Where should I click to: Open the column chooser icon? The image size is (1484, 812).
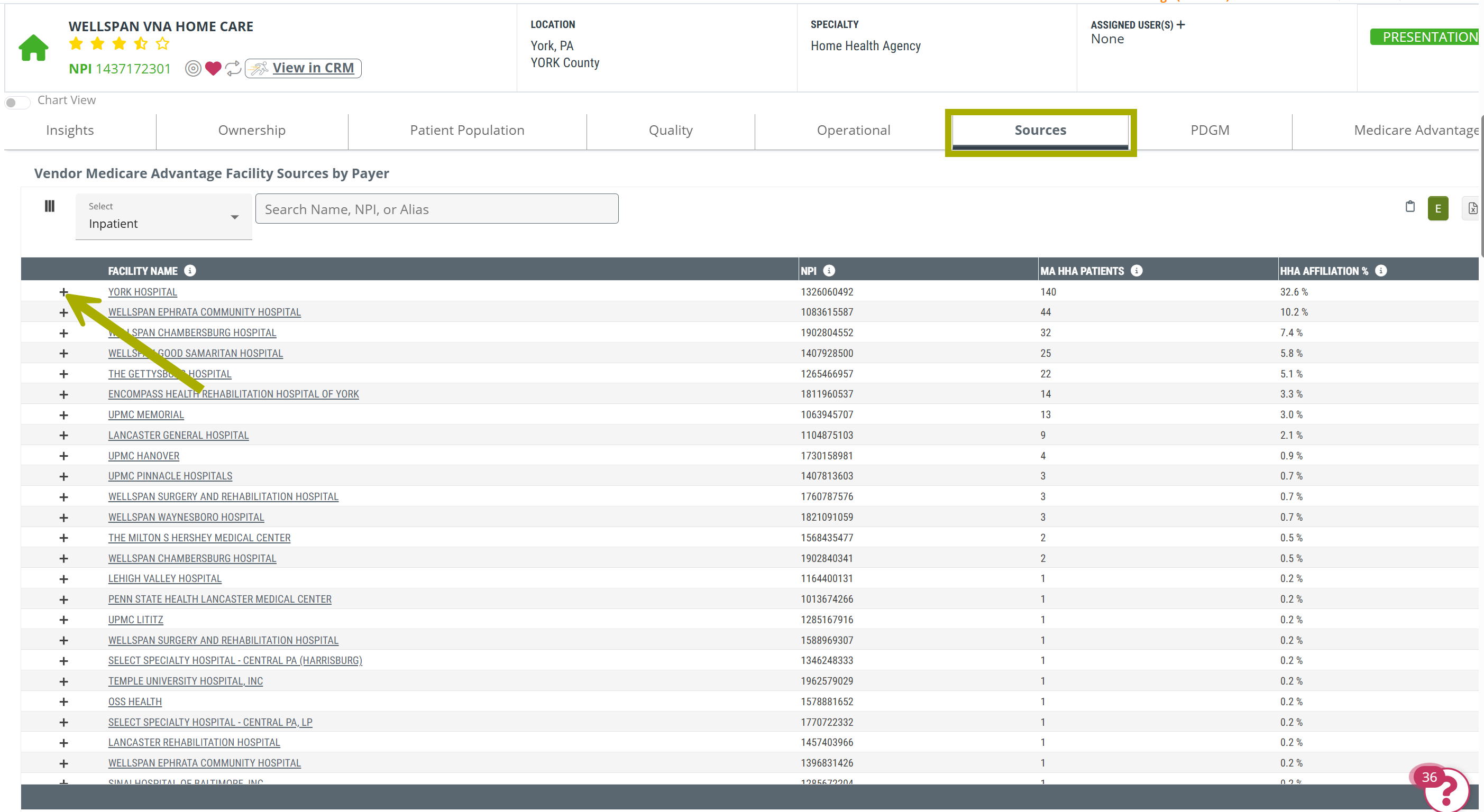tap(50, 206)
